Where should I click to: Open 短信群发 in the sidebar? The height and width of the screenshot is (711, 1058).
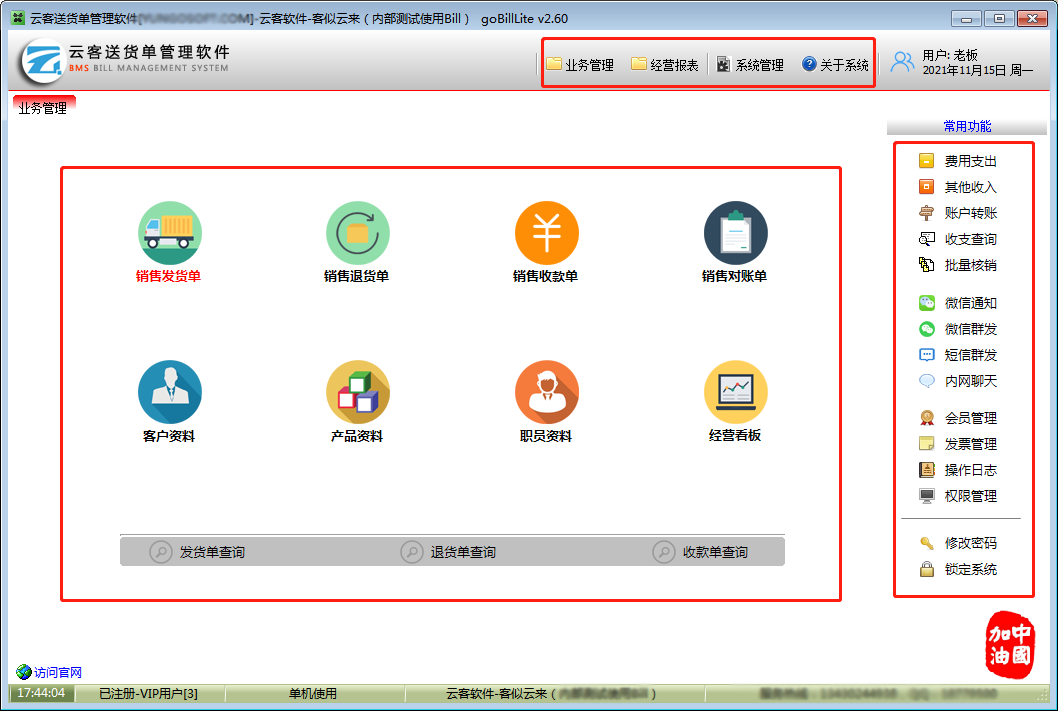tap(957, 355)
